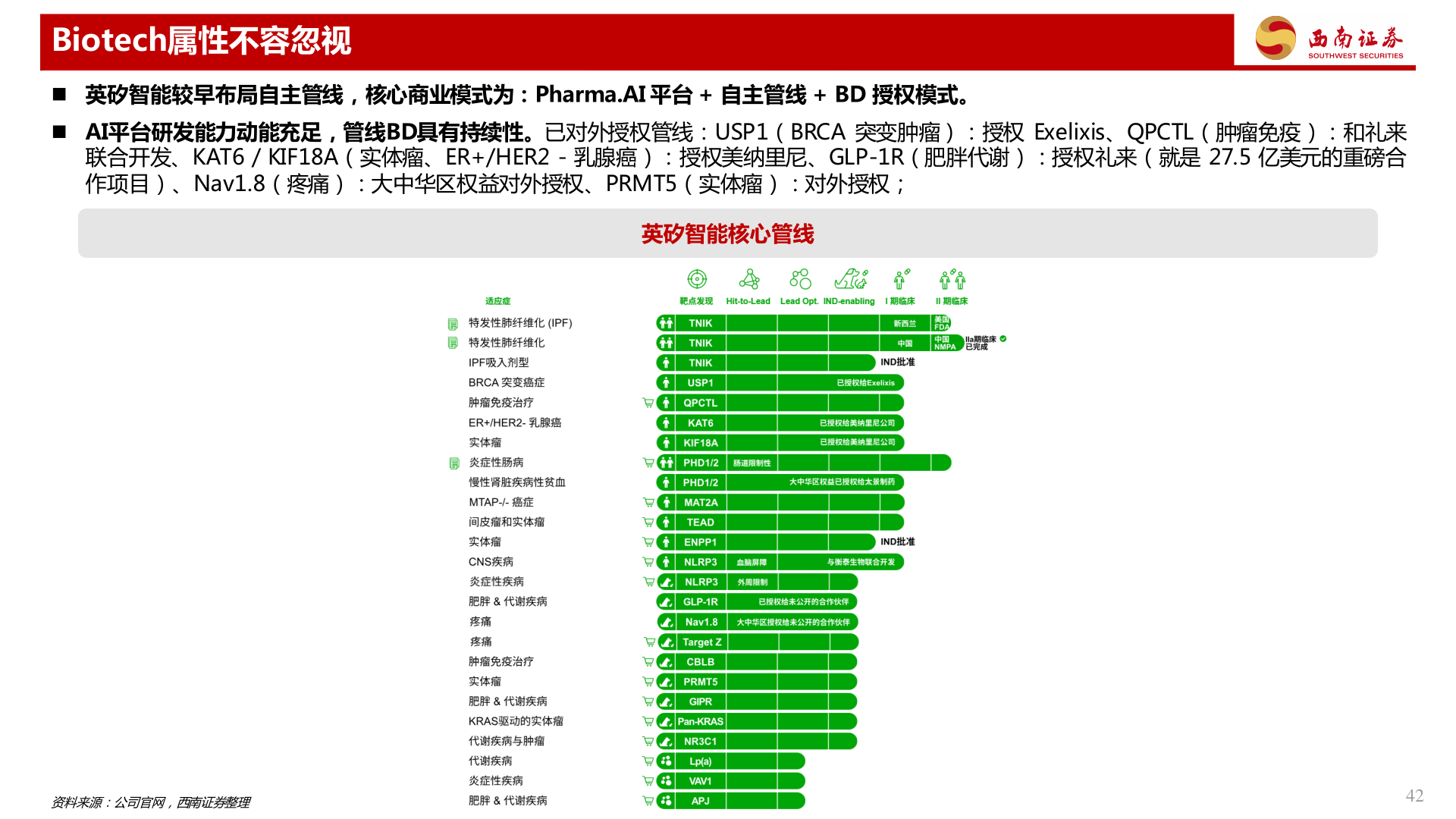
Task: Click the 靶点发现 target icon
Action: pyautogui.click(x=697, y=279)
